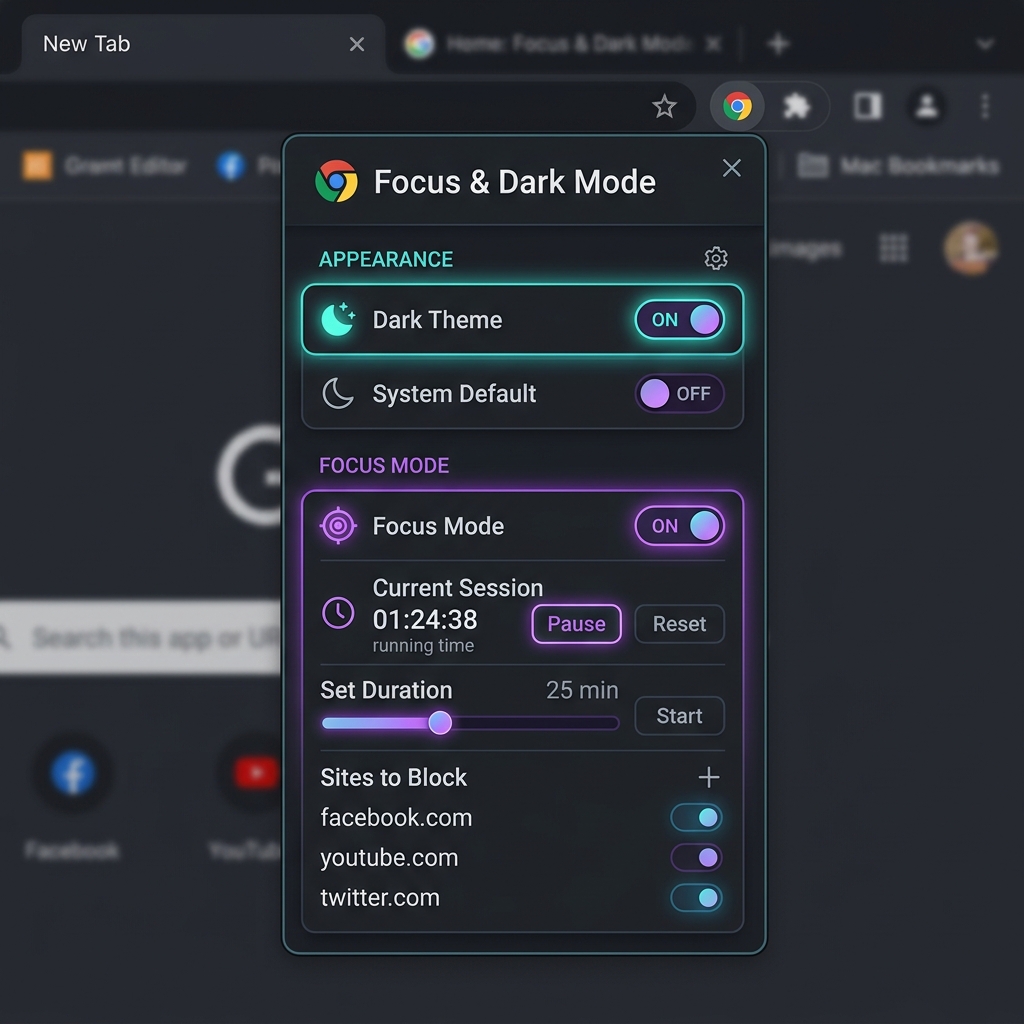Pause the current focus session
This screenshot has width=1024, height=1024.
pyautogui.click(x=576, y=624)
